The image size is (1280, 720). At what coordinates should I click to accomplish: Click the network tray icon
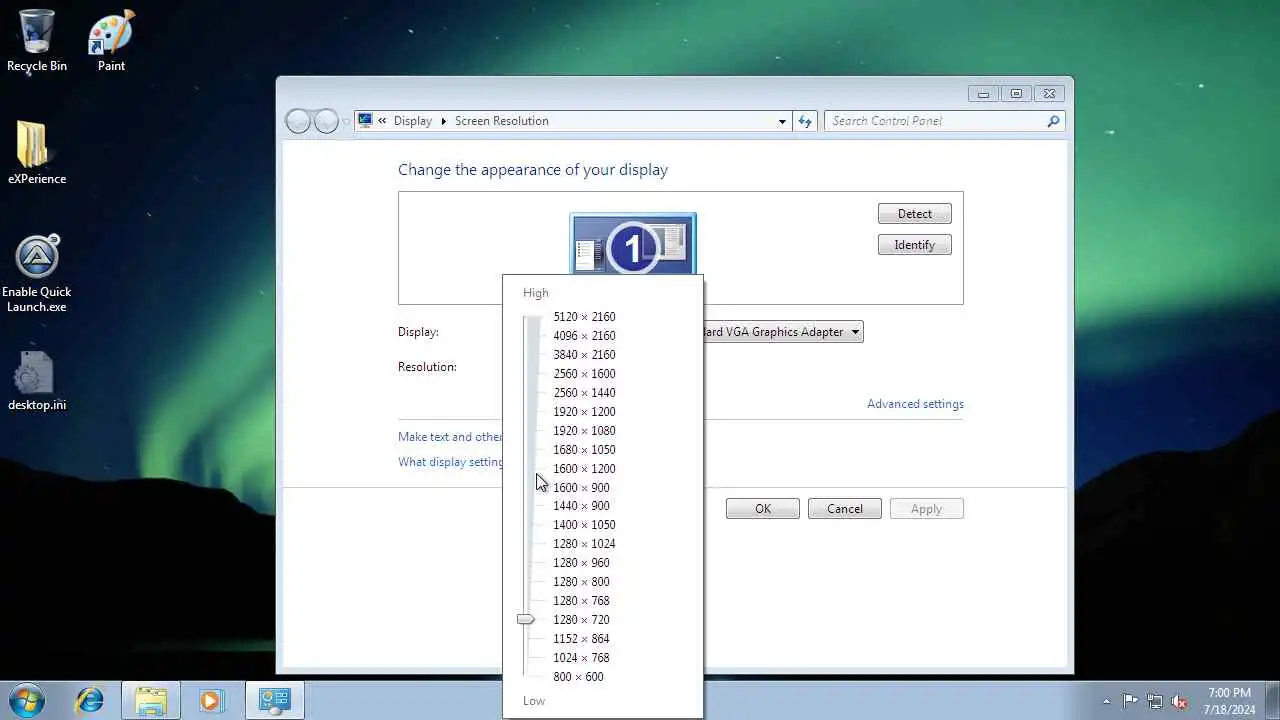[1155, 701]
